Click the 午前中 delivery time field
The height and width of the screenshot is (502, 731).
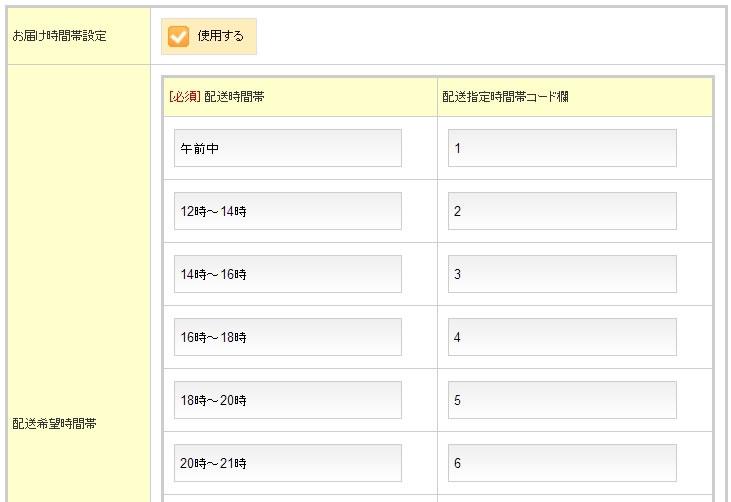tap(287, 148)
